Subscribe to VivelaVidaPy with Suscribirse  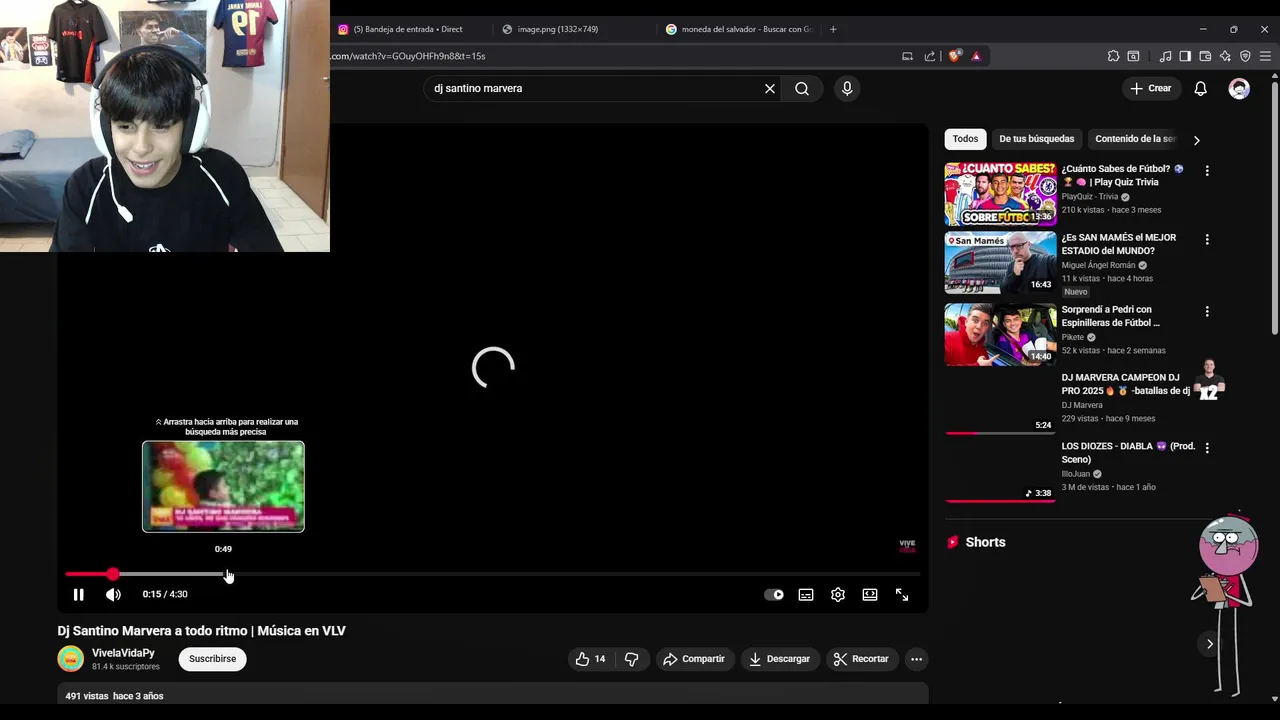tap(213, 659)
